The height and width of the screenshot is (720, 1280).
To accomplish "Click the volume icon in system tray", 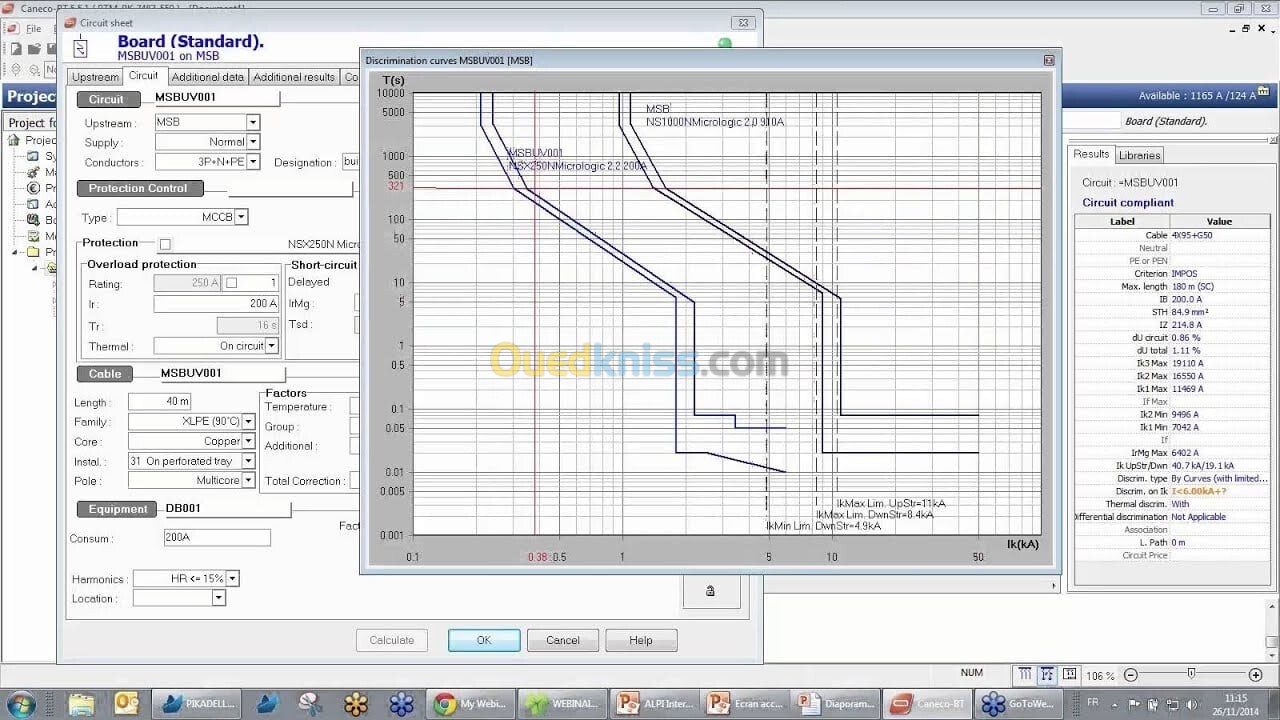I will click(1193, 703).
